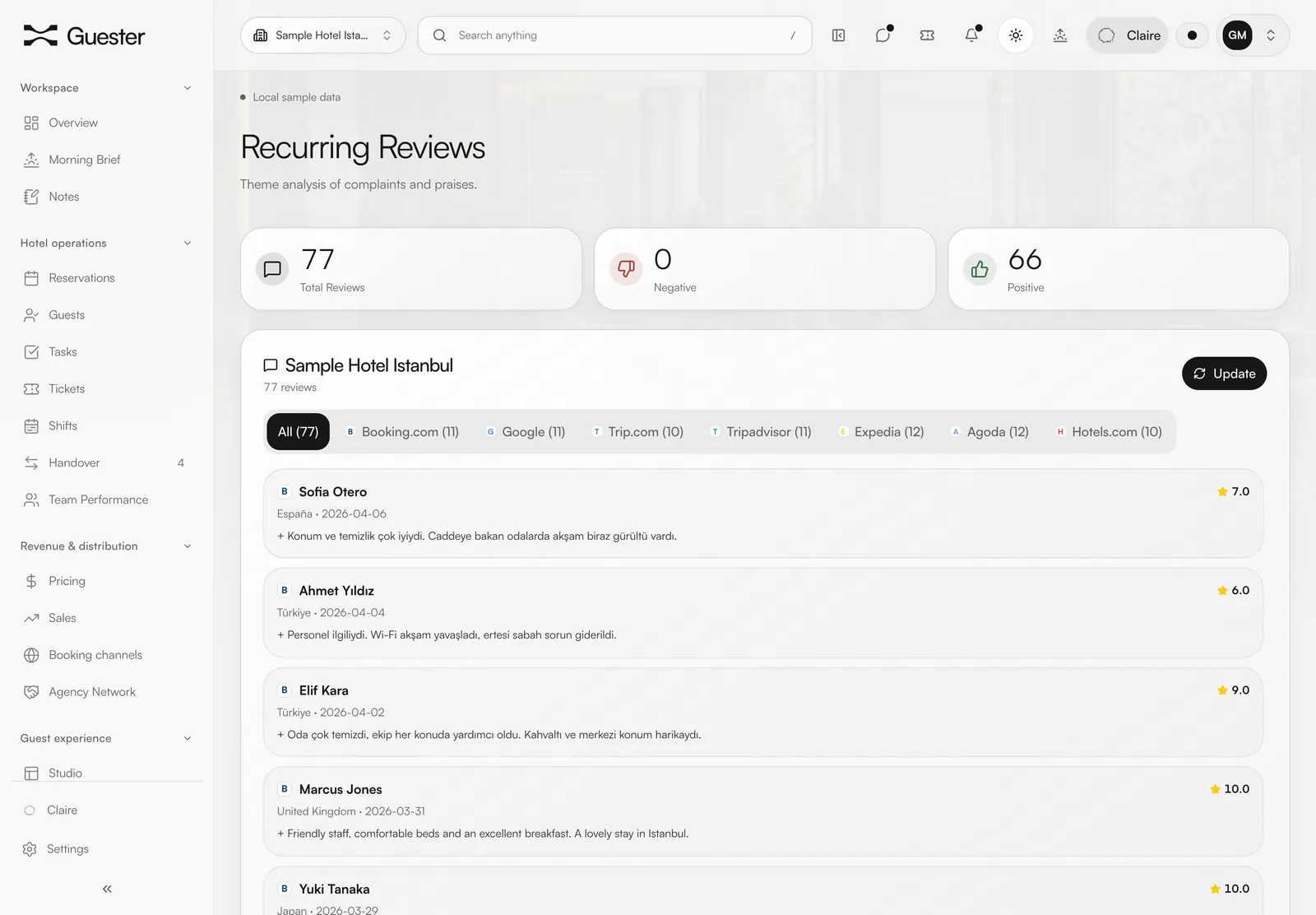1316x915 pixels.
Task: Collapse sidebar with double chevron icon
Action: 107,889
